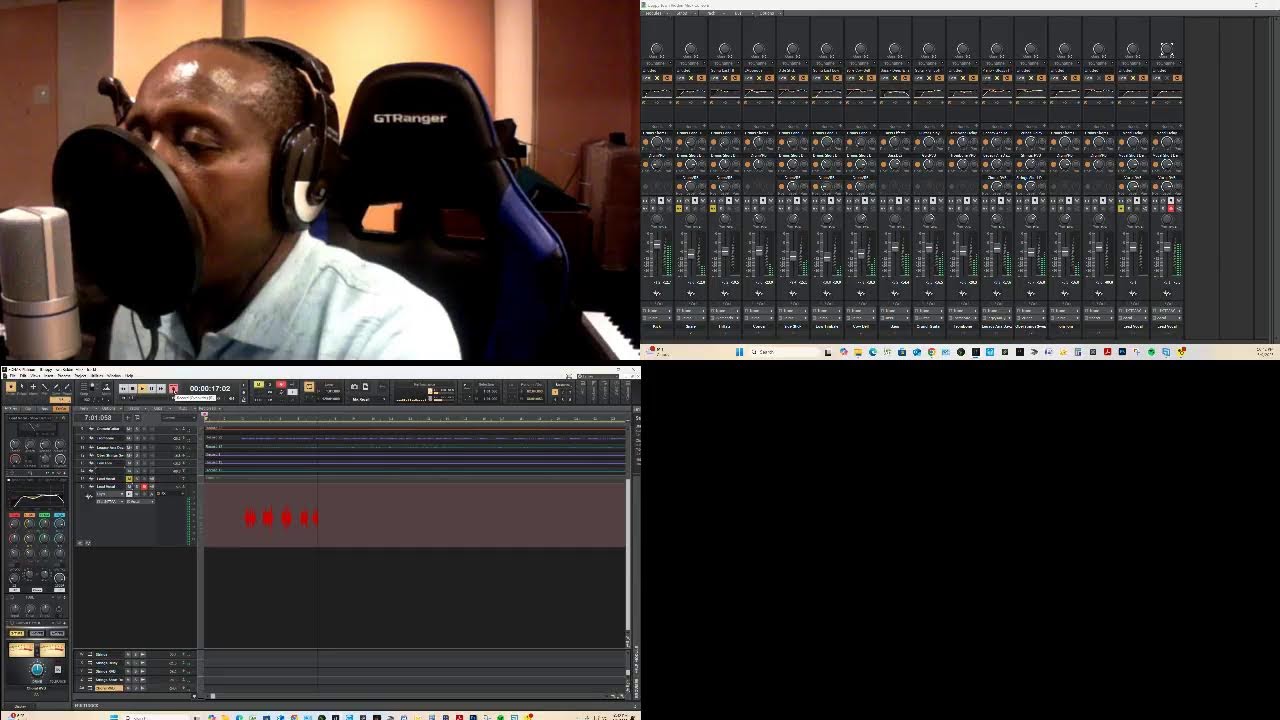Toggle global Mute in Mix module
The width and height of the screenshot is (1280, 720).
click(259, 384)
